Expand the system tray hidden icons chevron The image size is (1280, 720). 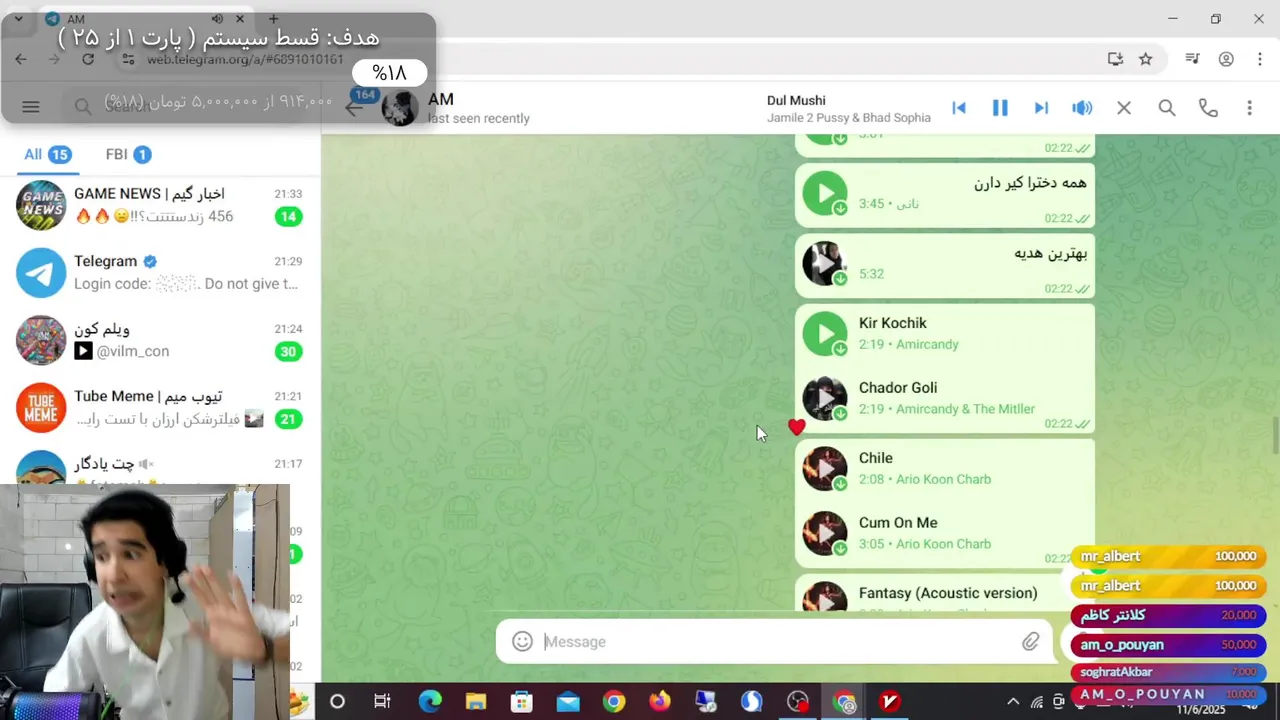tap(1013, 702)
